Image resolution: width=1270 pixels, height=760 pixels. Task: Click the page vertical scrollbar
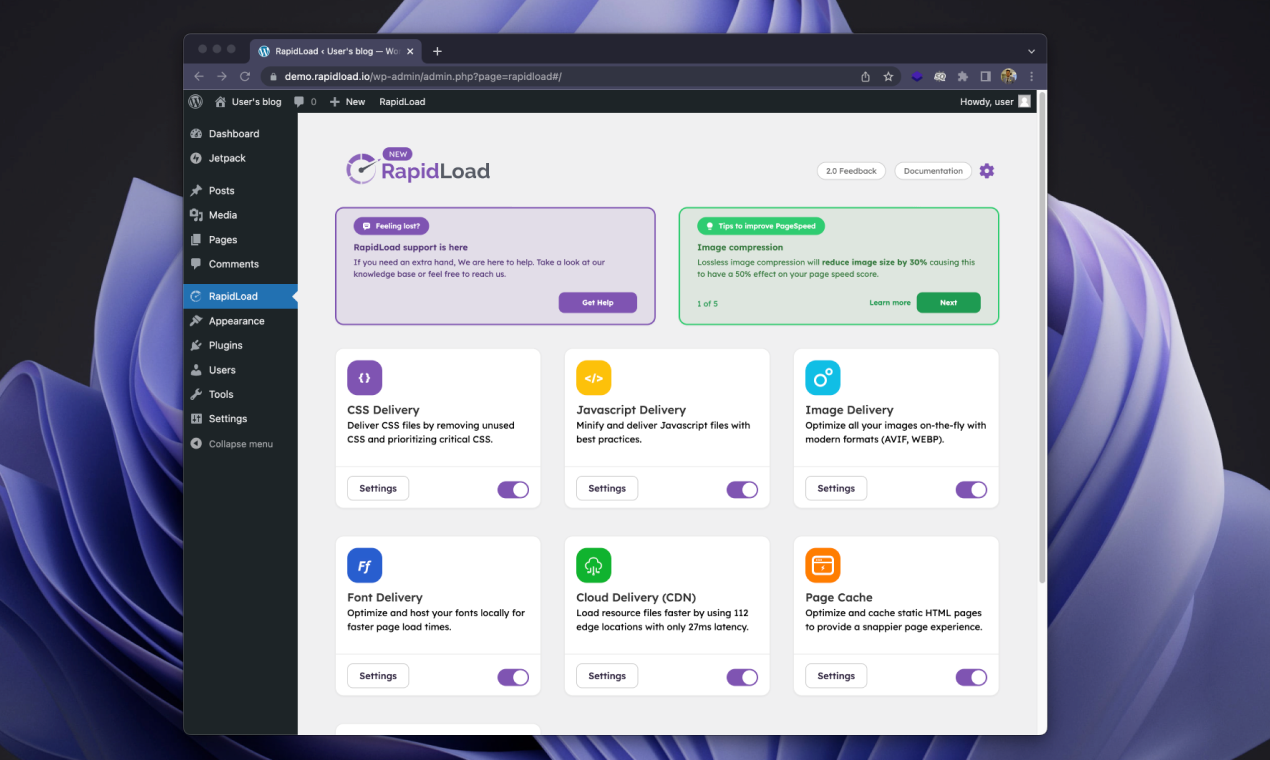tap(1043, 340)
